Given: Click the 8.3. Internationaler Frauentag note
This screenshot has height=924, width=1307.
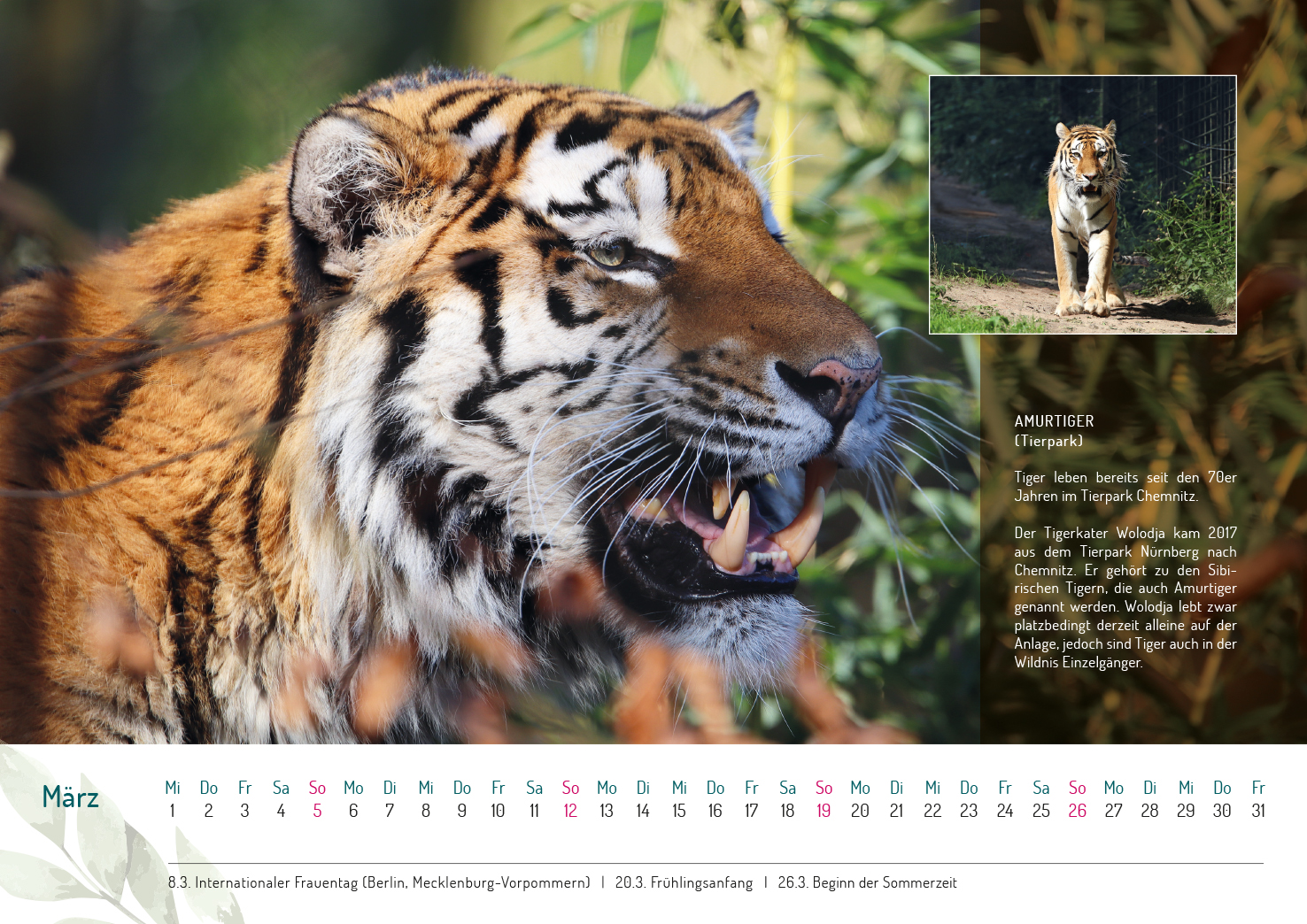Looking at the screenshot, I should click(x=379, y=882).
